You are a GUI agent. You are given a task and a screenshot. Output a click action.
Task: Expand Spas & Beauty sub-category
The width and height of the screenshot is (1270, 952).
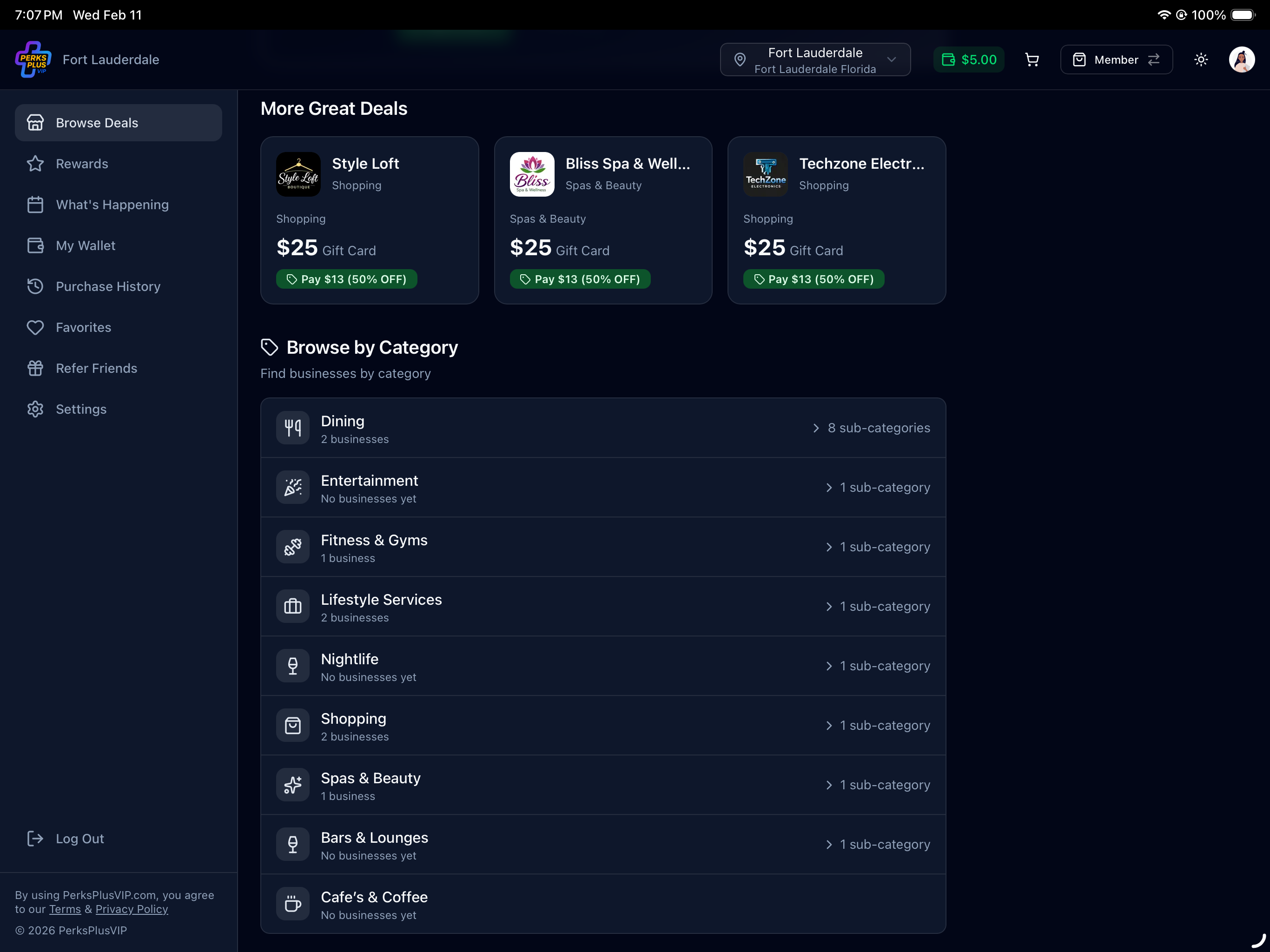click(878, 785)
